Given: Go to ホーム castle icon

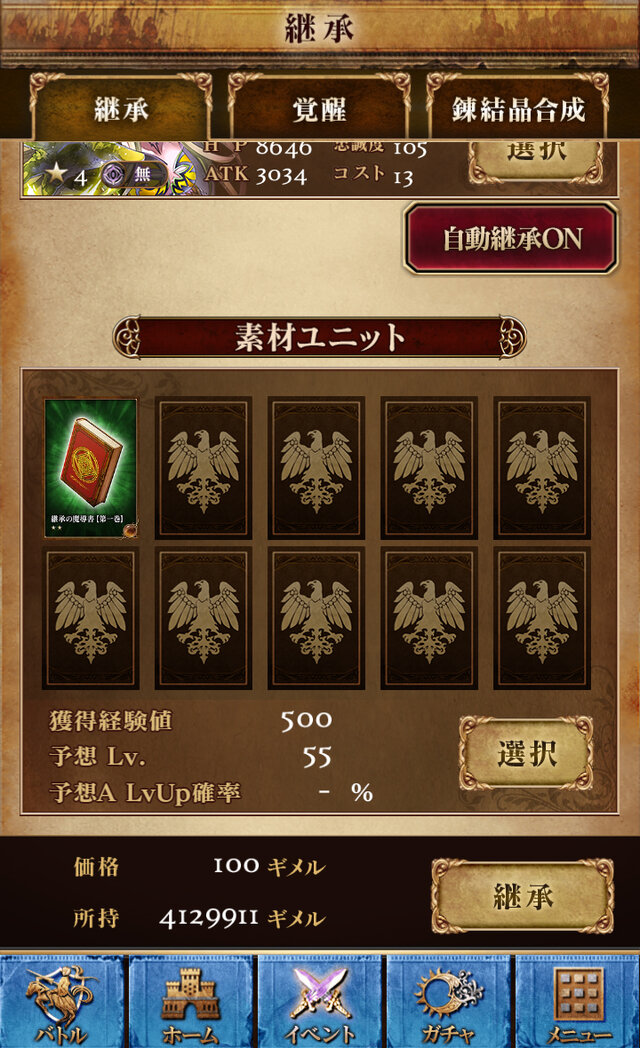Looking at the screenshot, I should (x=191, y=1001).
